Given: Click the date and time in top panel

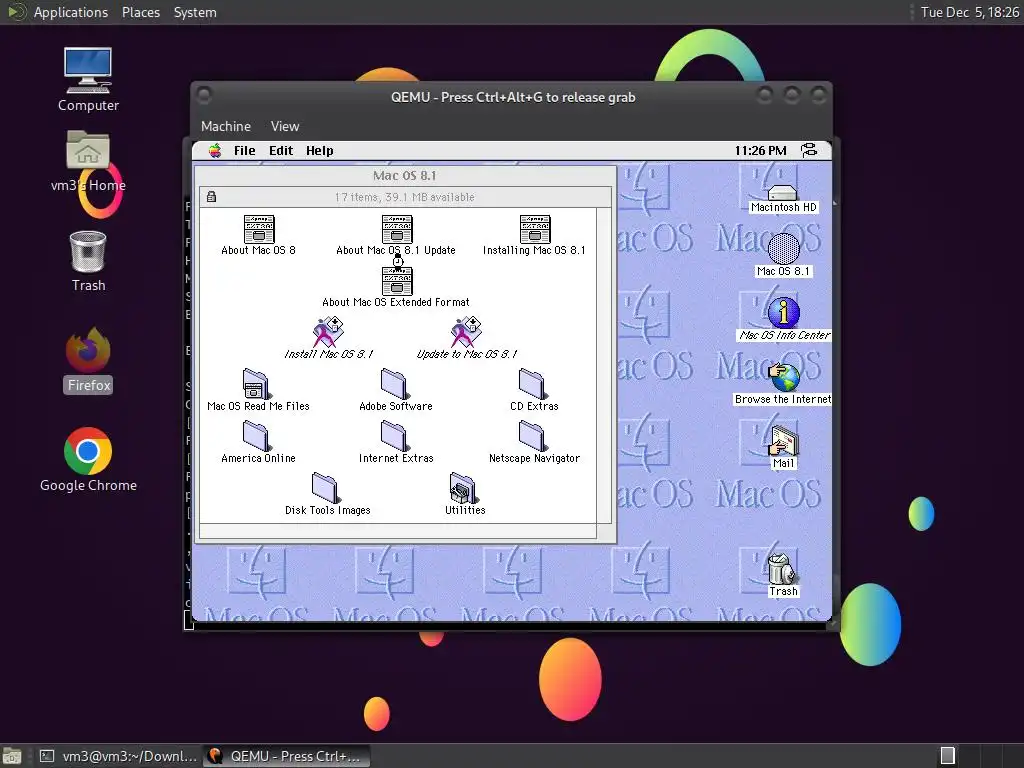Looking at the screenshot, I should (969, 12).
